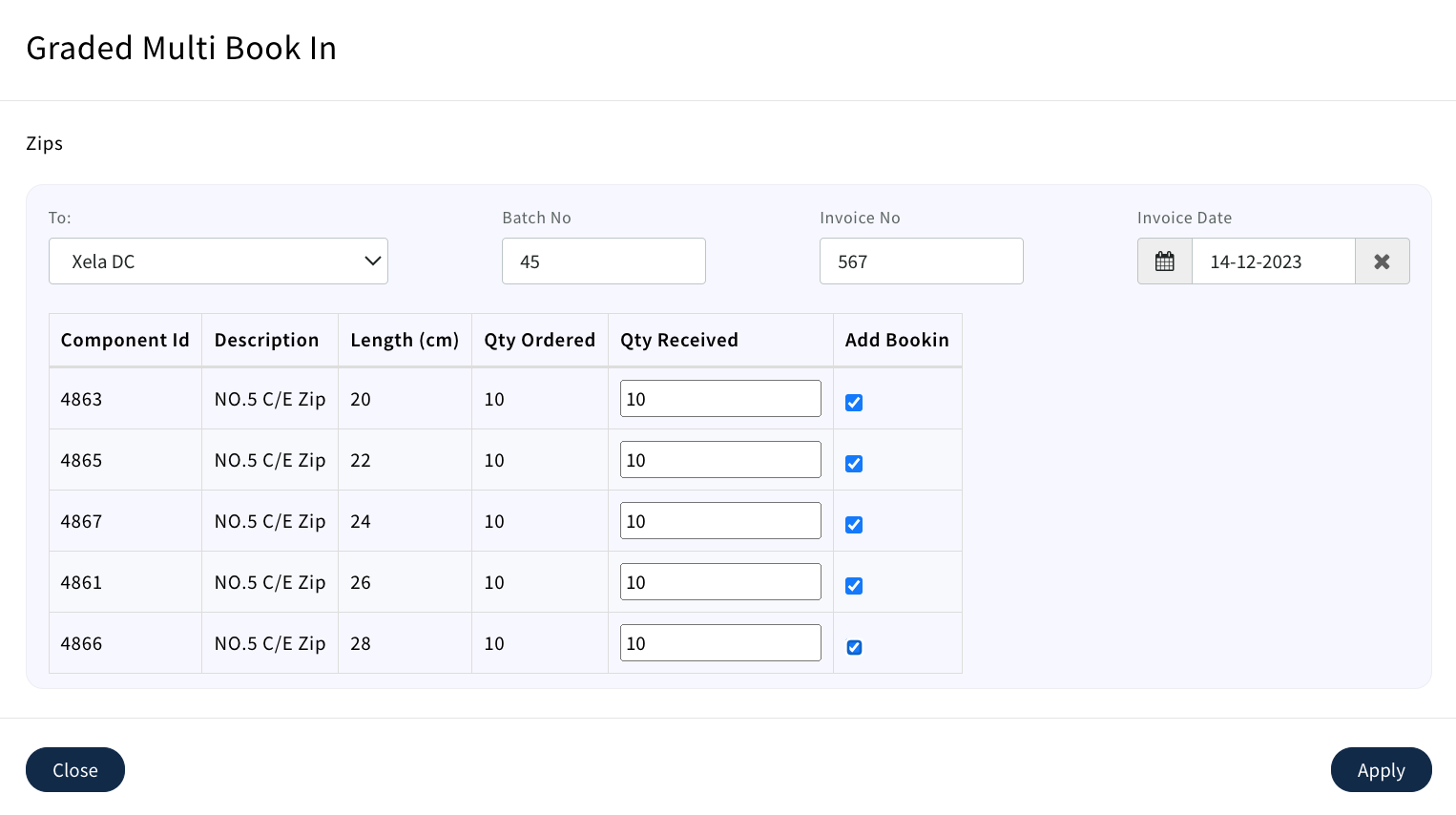The height and width of the screenshot is (815, 1456).
Task: Expand the To location dropdown
Action: coord(218,261)
